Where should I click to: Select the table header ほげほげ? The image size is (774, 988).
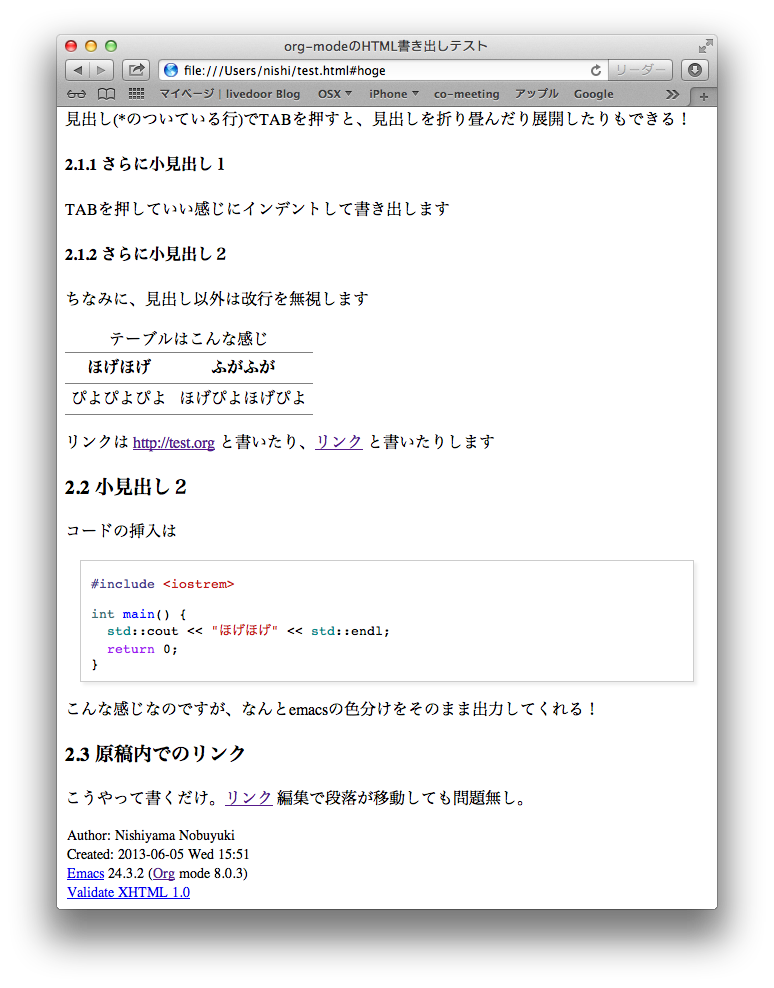[x=119, y=367]
